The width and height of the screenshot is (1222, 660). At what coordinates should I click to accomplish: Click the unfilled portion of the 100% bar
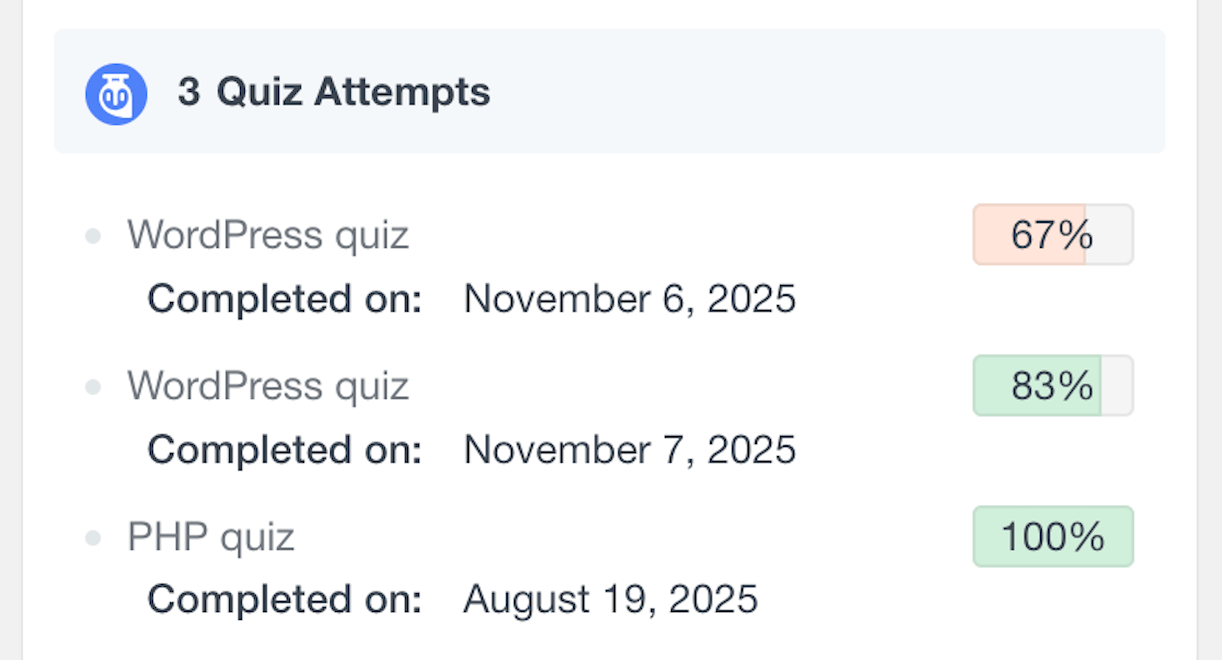click(1125, 537)
